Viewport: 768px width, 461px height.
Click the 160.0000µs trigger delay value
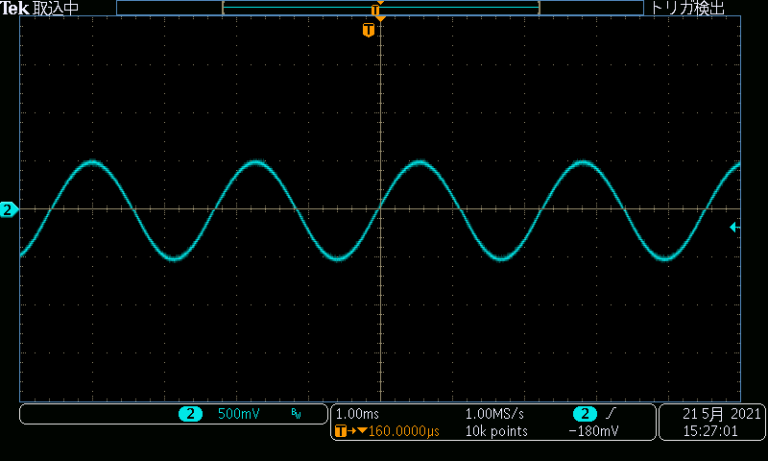coord(405,431)
